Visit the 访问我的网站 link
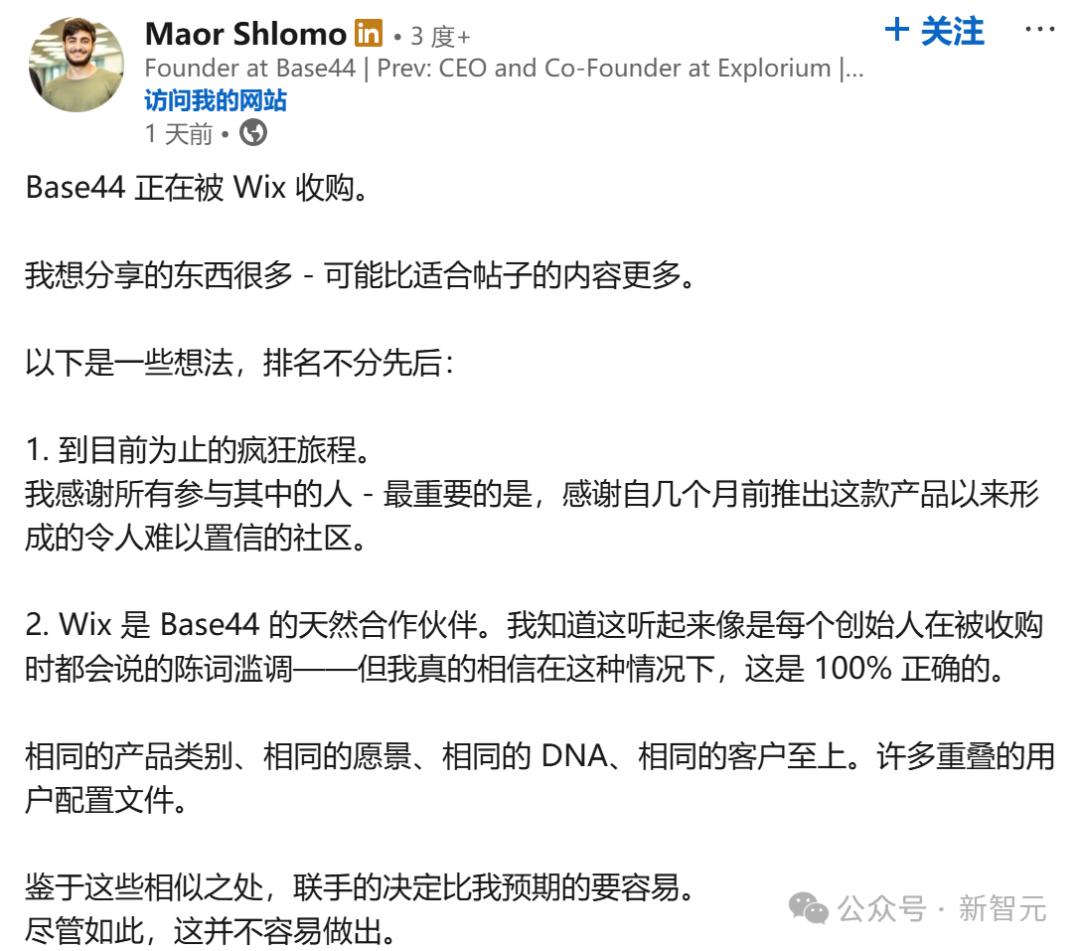 [x=215, y=101]
